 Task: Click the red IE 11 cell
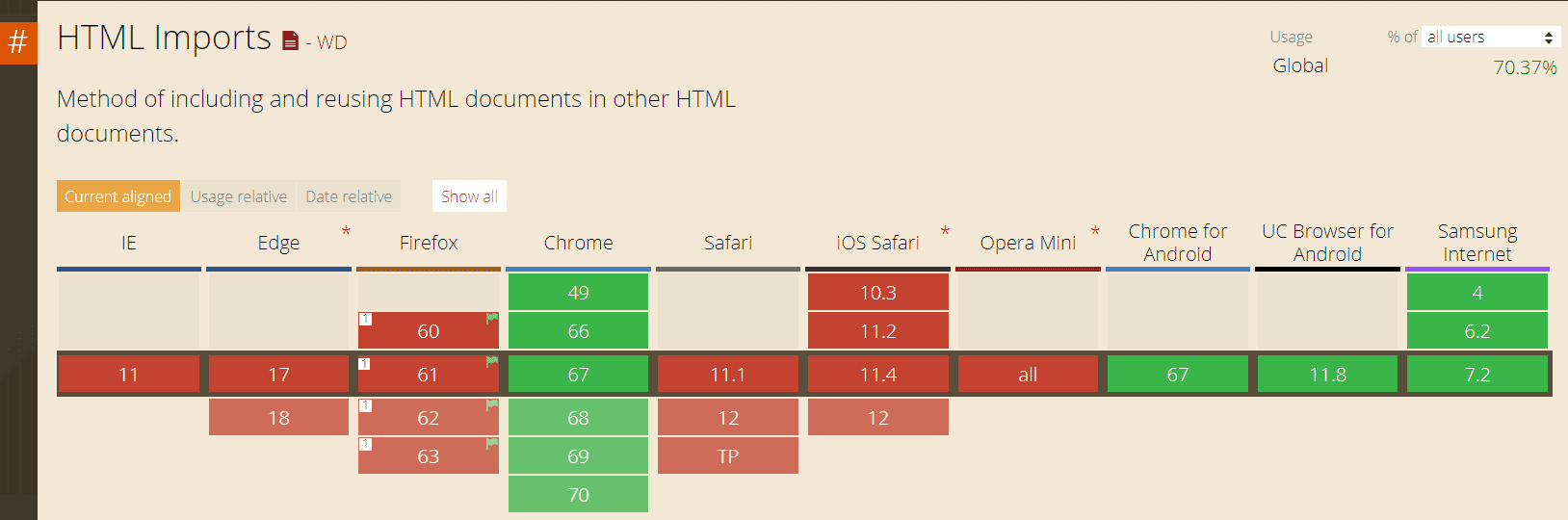tap(128, 374)
